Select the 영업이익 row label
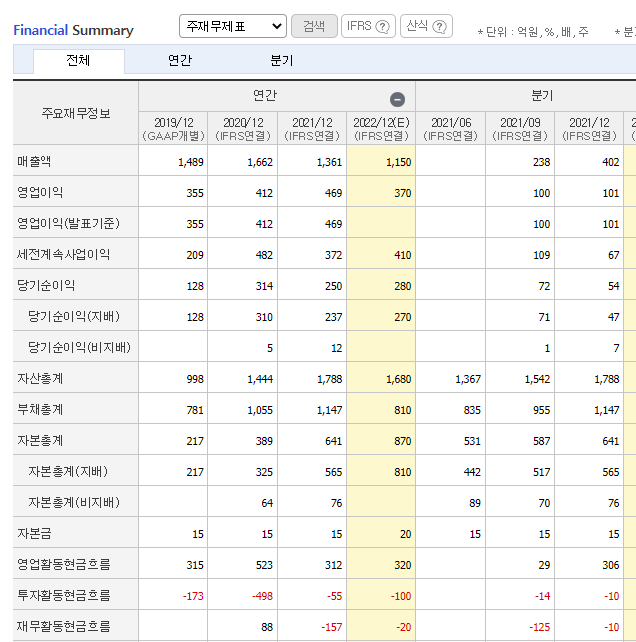 [x=40, y=192]
